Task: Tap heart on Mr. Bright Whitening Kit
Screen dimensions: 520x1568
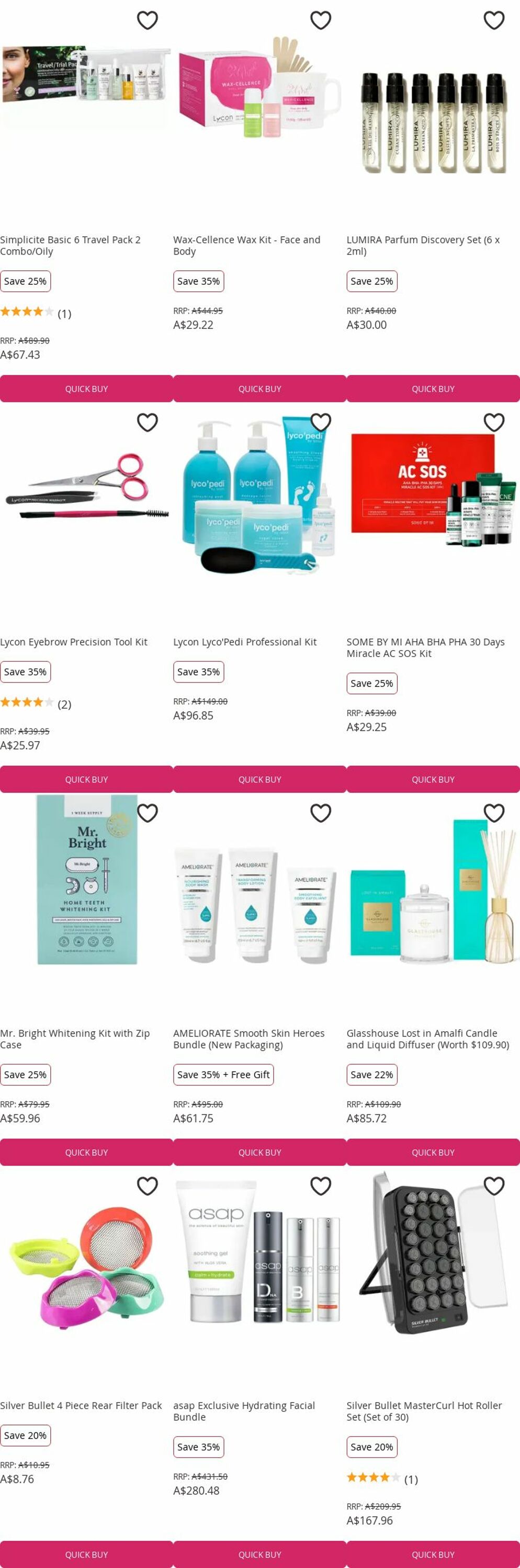Action: [148, 813]
